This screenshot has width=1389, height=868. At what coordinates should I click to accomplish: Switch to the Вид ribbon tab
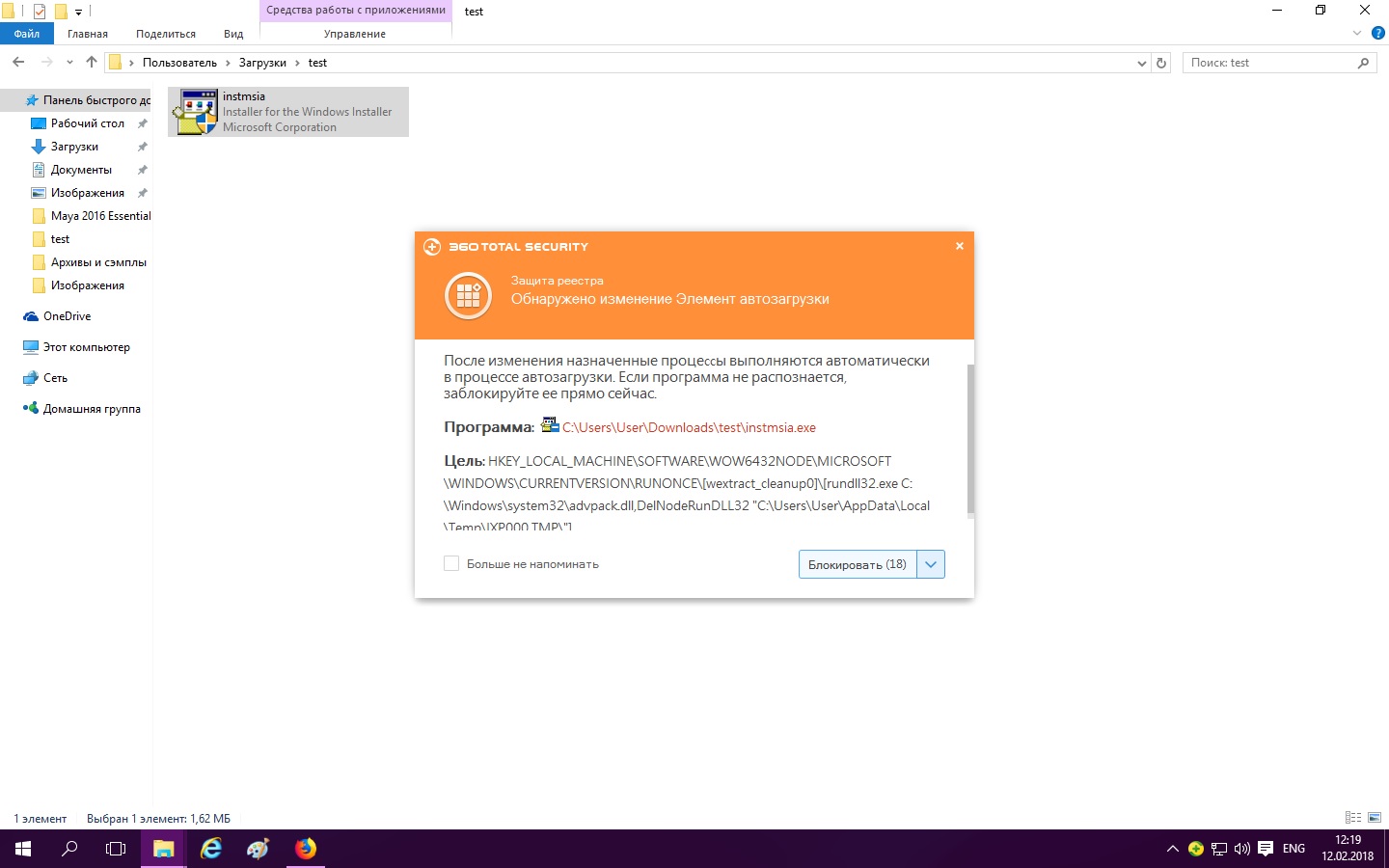coord(233,34)
